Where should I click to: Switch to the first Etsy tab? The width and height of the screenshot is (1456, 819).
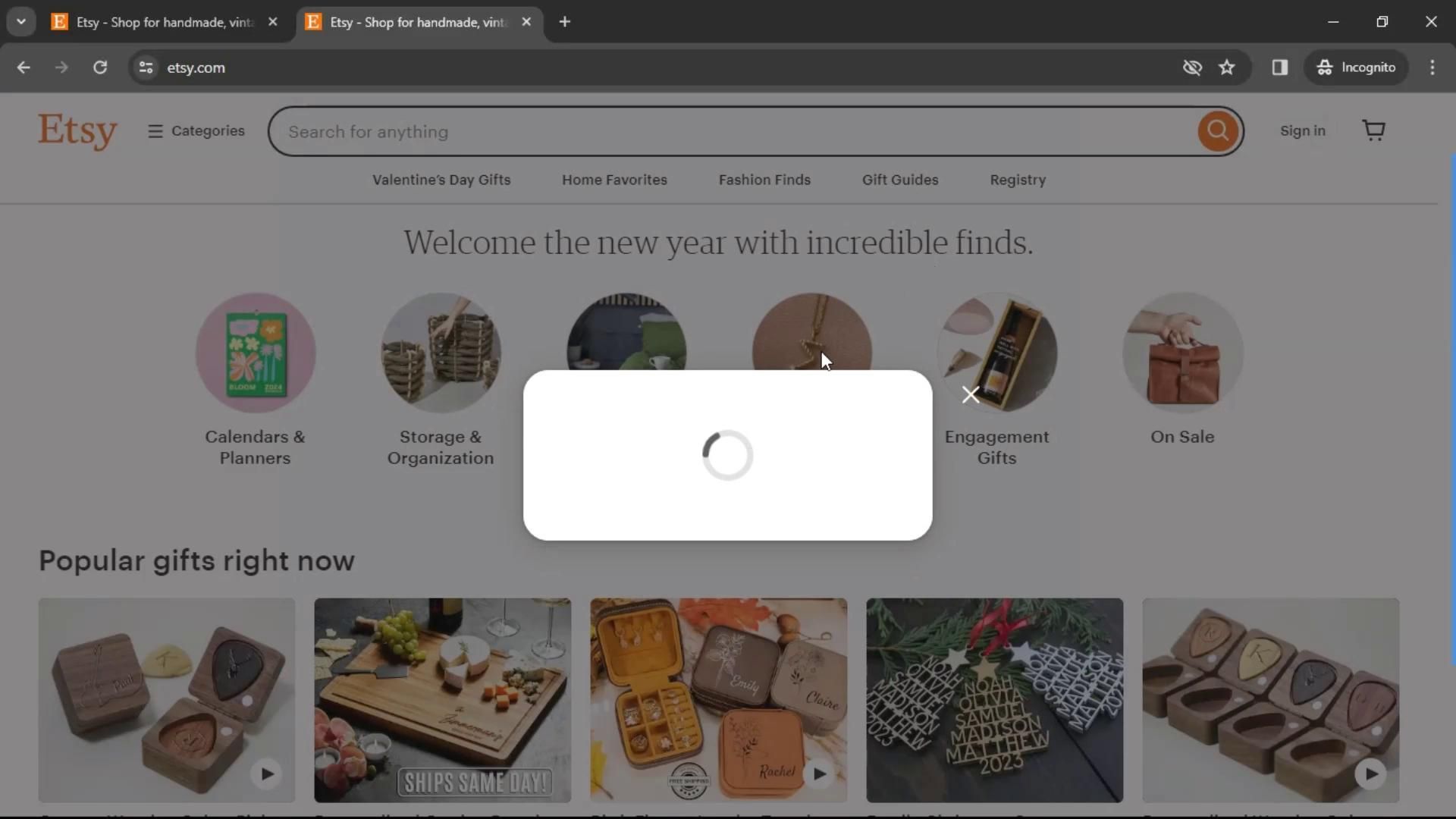[x=163, y=22]
